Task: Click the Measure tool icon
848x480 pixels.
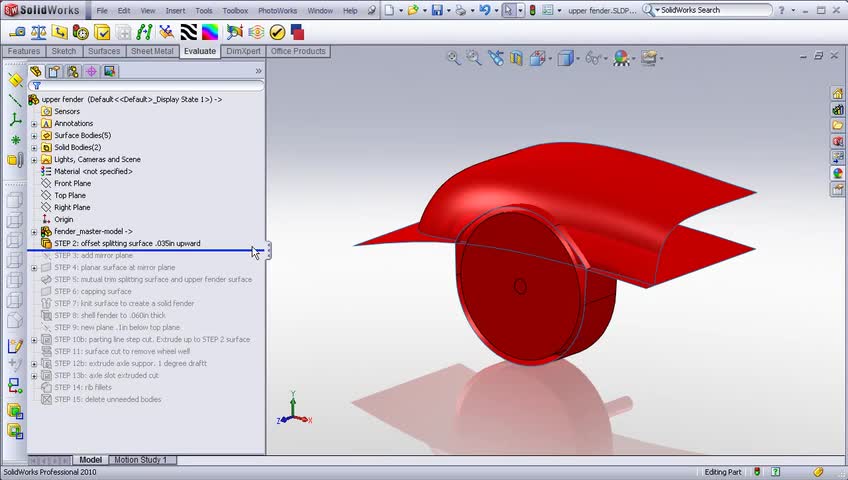Action: [x=16, y=32]
